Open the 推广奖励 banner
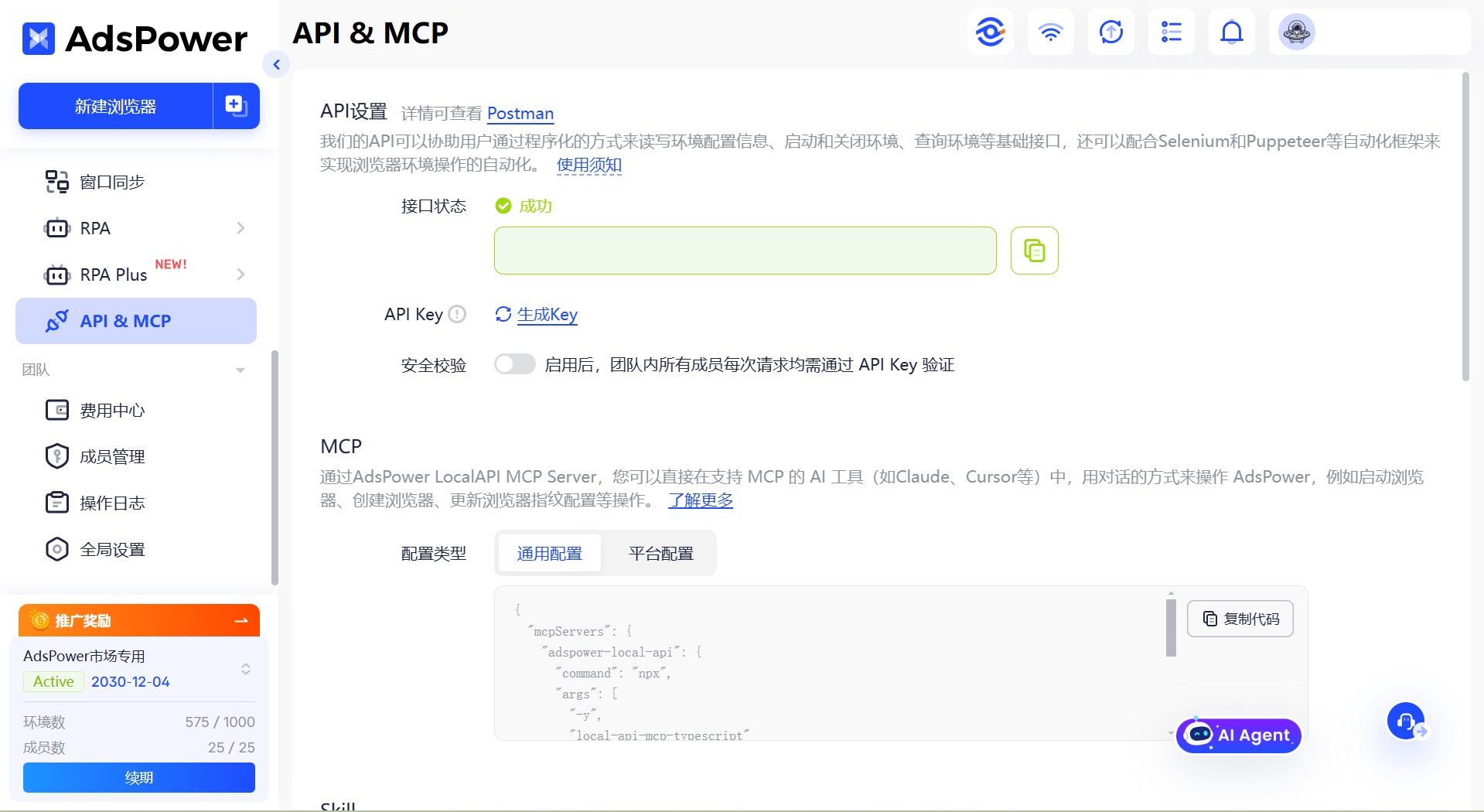The image size is (1484, 812). click(139, 620)
